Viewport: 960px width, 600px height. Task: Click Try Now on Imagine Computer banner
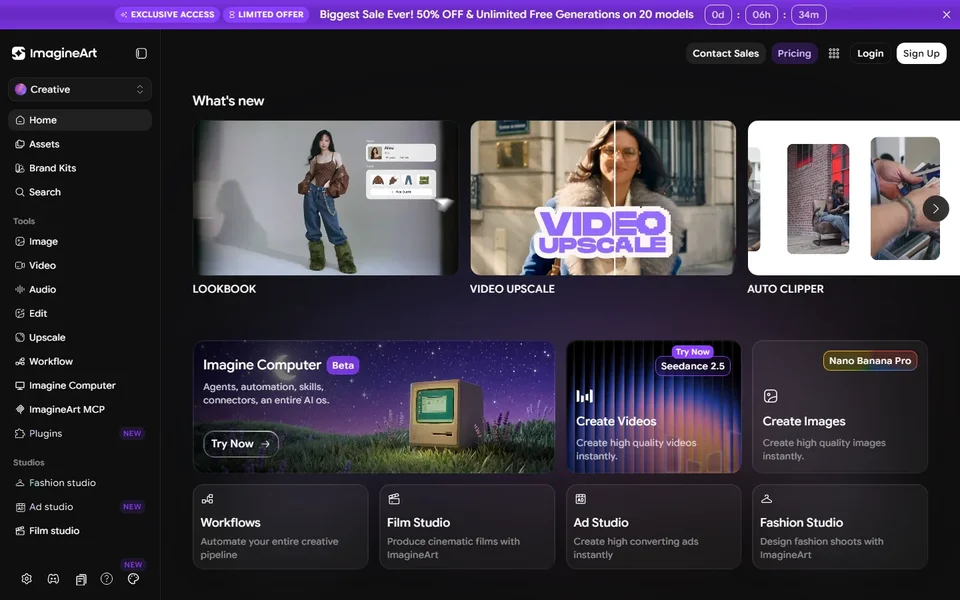click(x=241, y=444)
